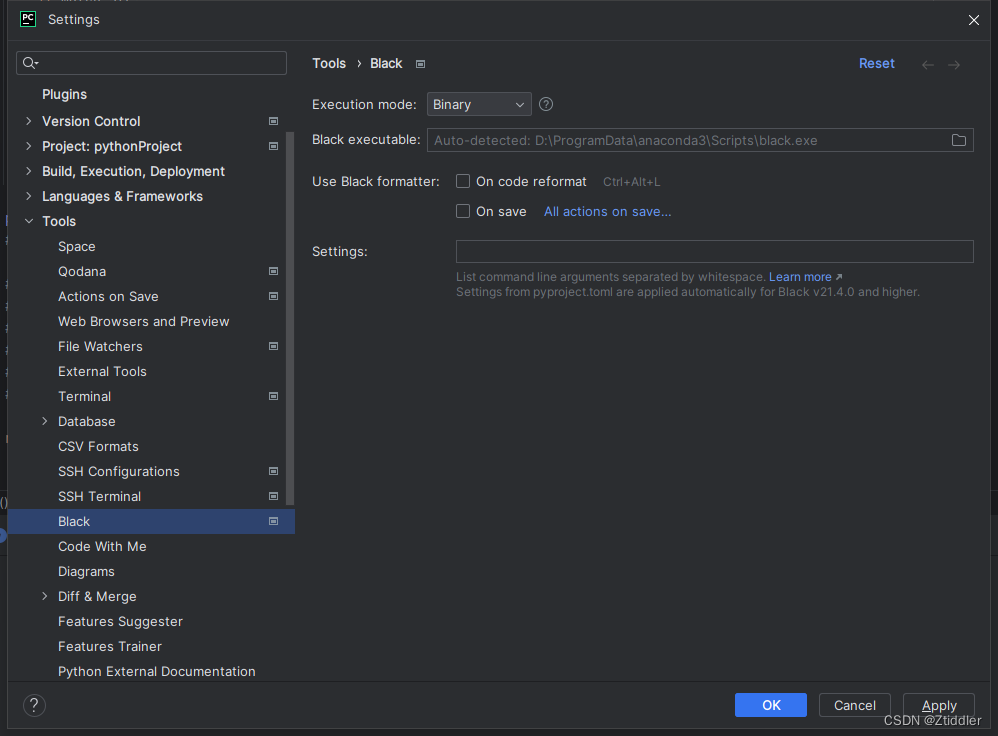Click the magnifier icon in settings search box
Image resolution: width=998 pixels, height=736 pixels.
click(x=31, y=63)
